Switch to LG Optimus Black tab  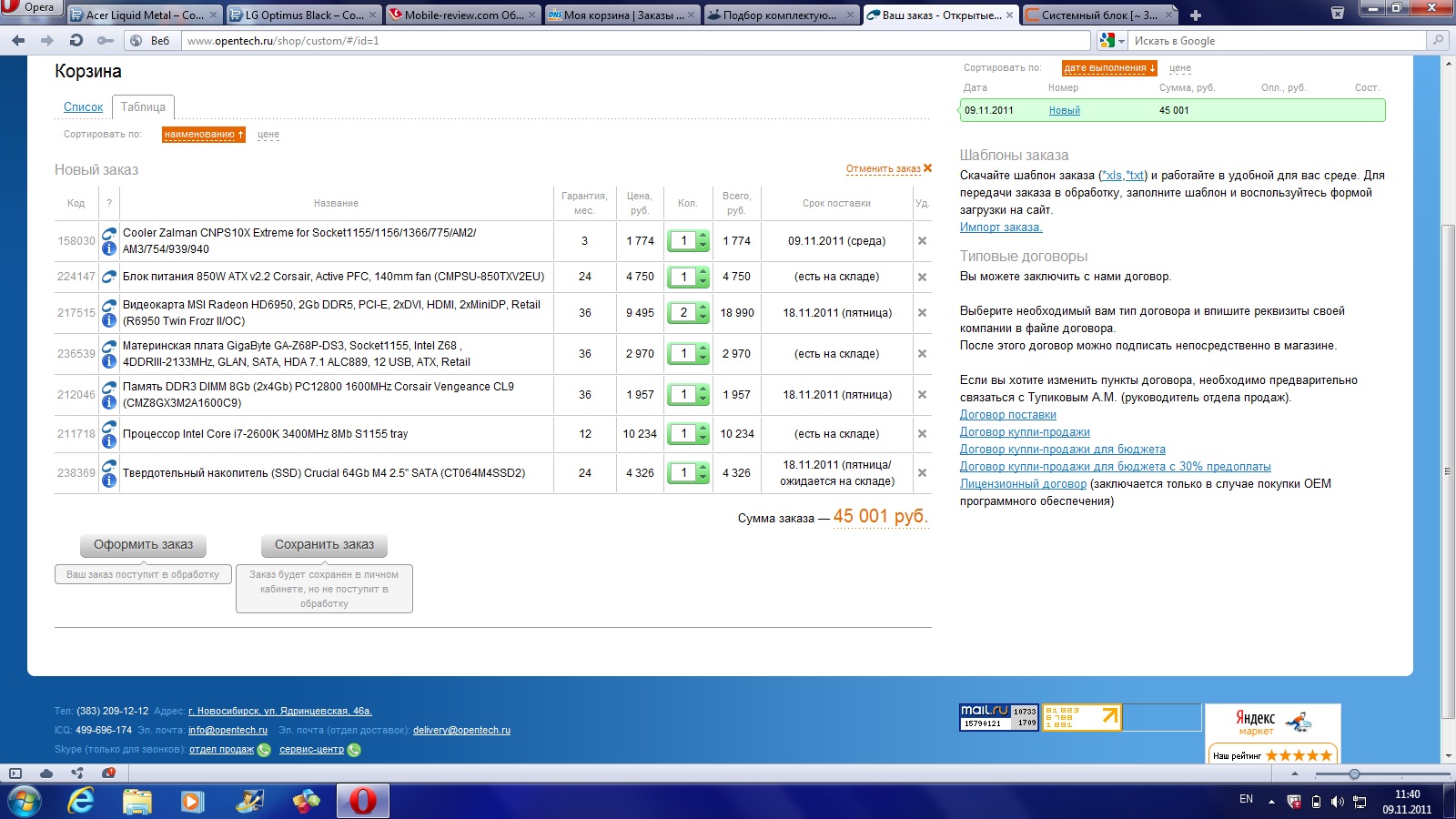(x=303, y=15)
